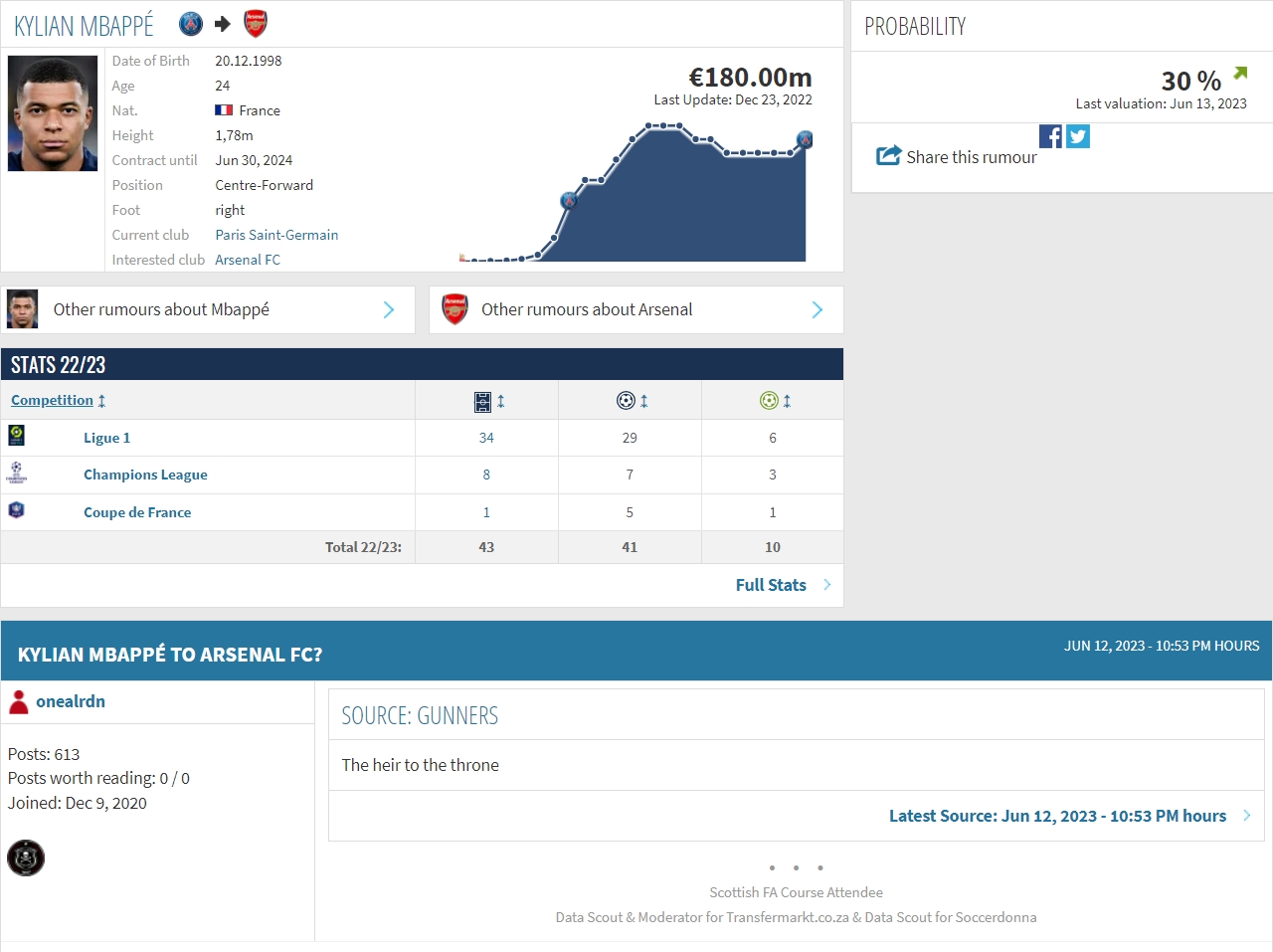
Task: Open Paris Saint-Germain current club link
Action: 276,235
